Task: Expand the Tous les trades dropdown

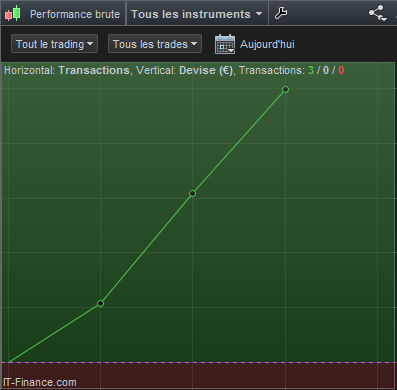Action: tap(155, 44)
